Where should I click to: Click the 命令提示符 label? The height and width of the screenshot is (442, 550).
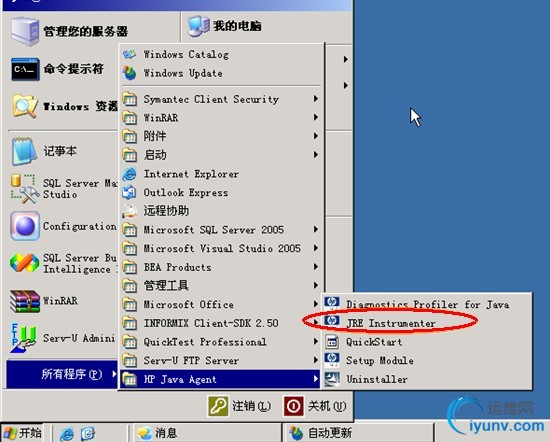[73, 68]
